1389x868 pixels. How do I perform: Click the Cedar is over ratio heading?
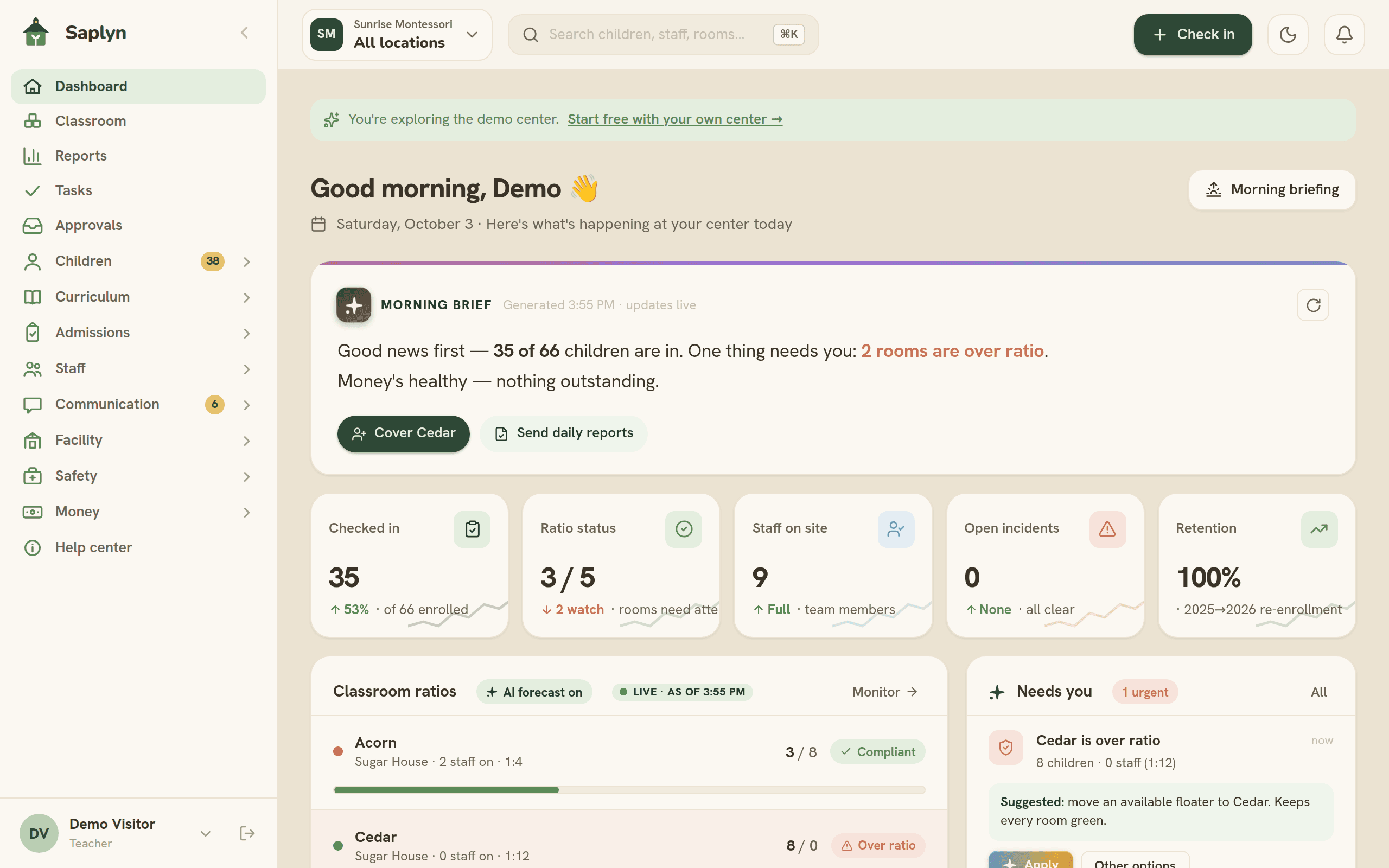point(1098,741)
